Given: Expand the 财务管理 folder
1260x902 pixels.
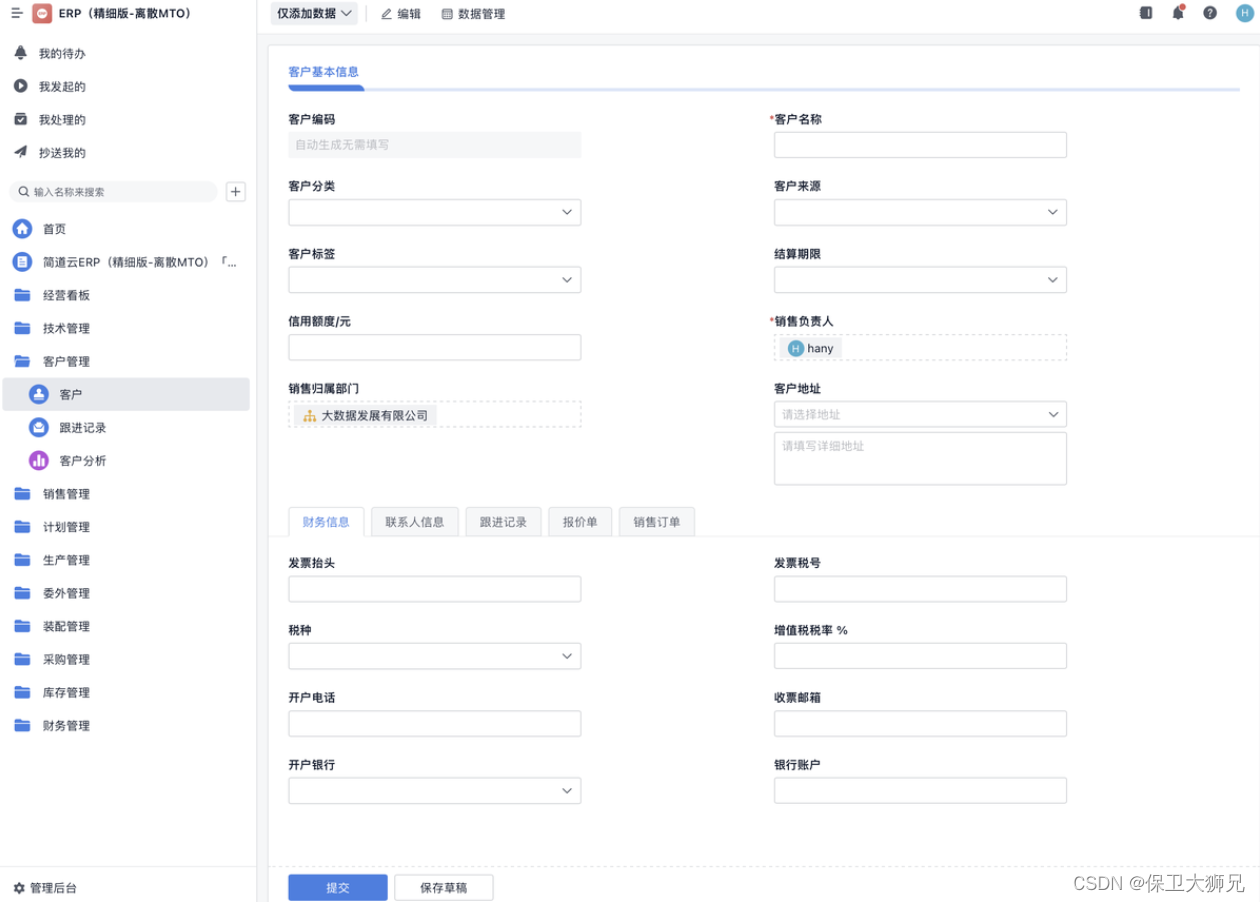Looking at the screenshot, I should coord(22,725).
